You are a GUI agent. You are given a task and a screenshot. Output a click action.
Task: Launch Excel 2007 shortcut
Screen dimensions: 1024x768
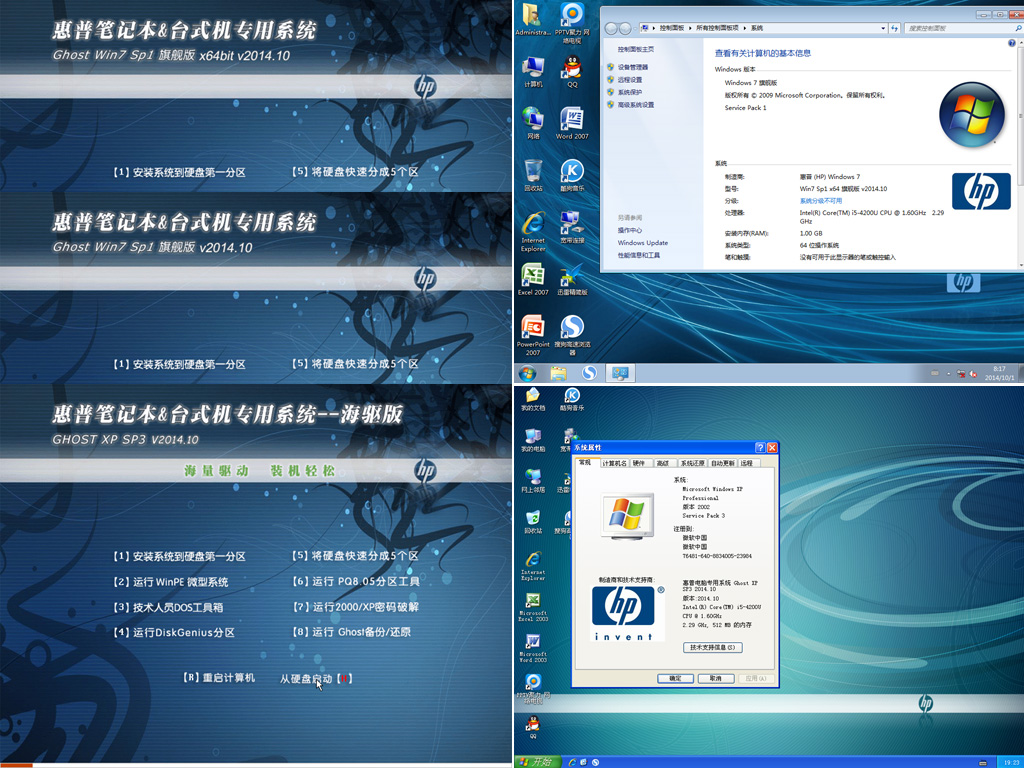point(533,280)
